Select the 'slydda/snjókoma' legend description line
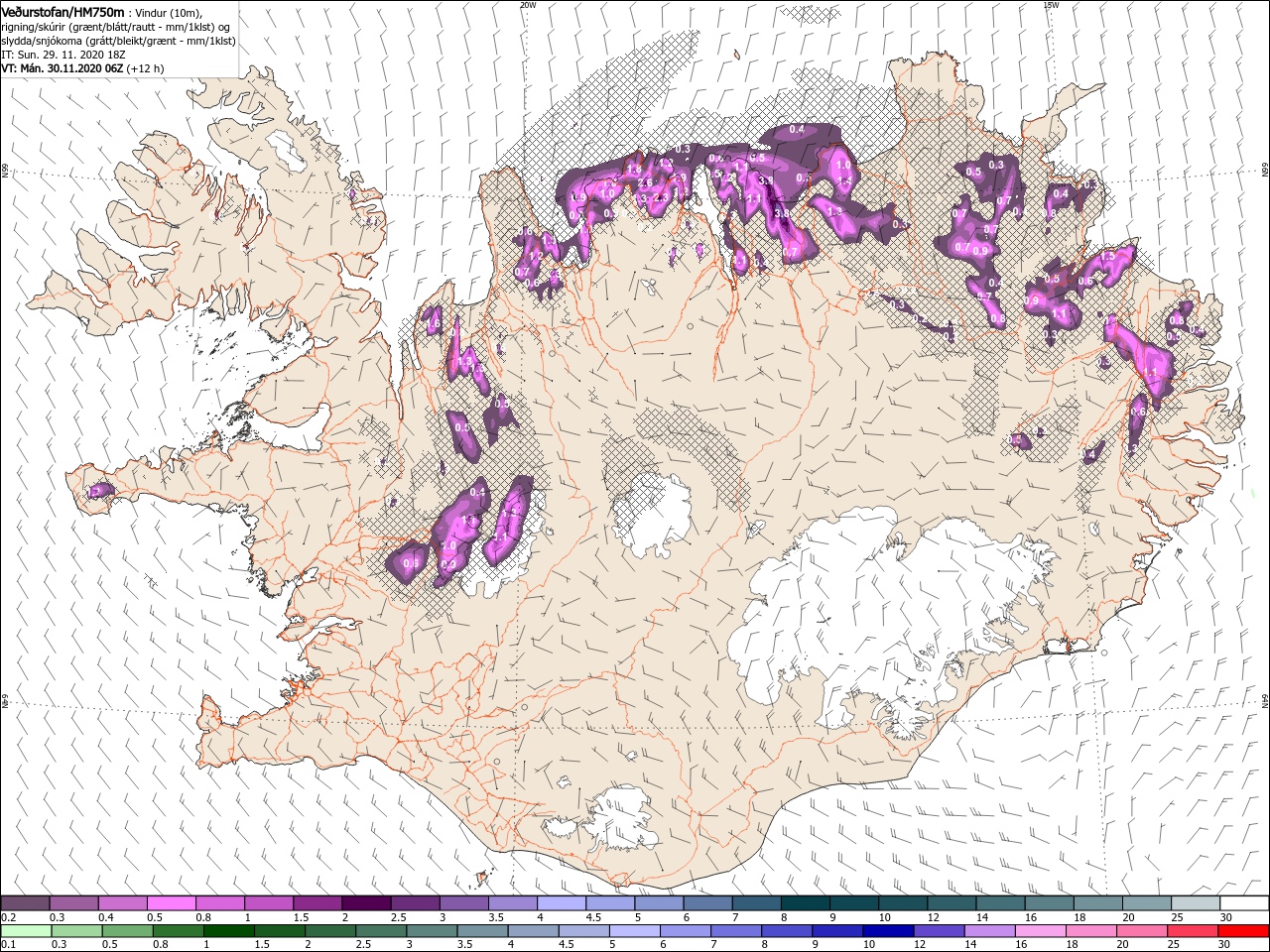This screenshot has height=952, width=1270. point(118,41)
